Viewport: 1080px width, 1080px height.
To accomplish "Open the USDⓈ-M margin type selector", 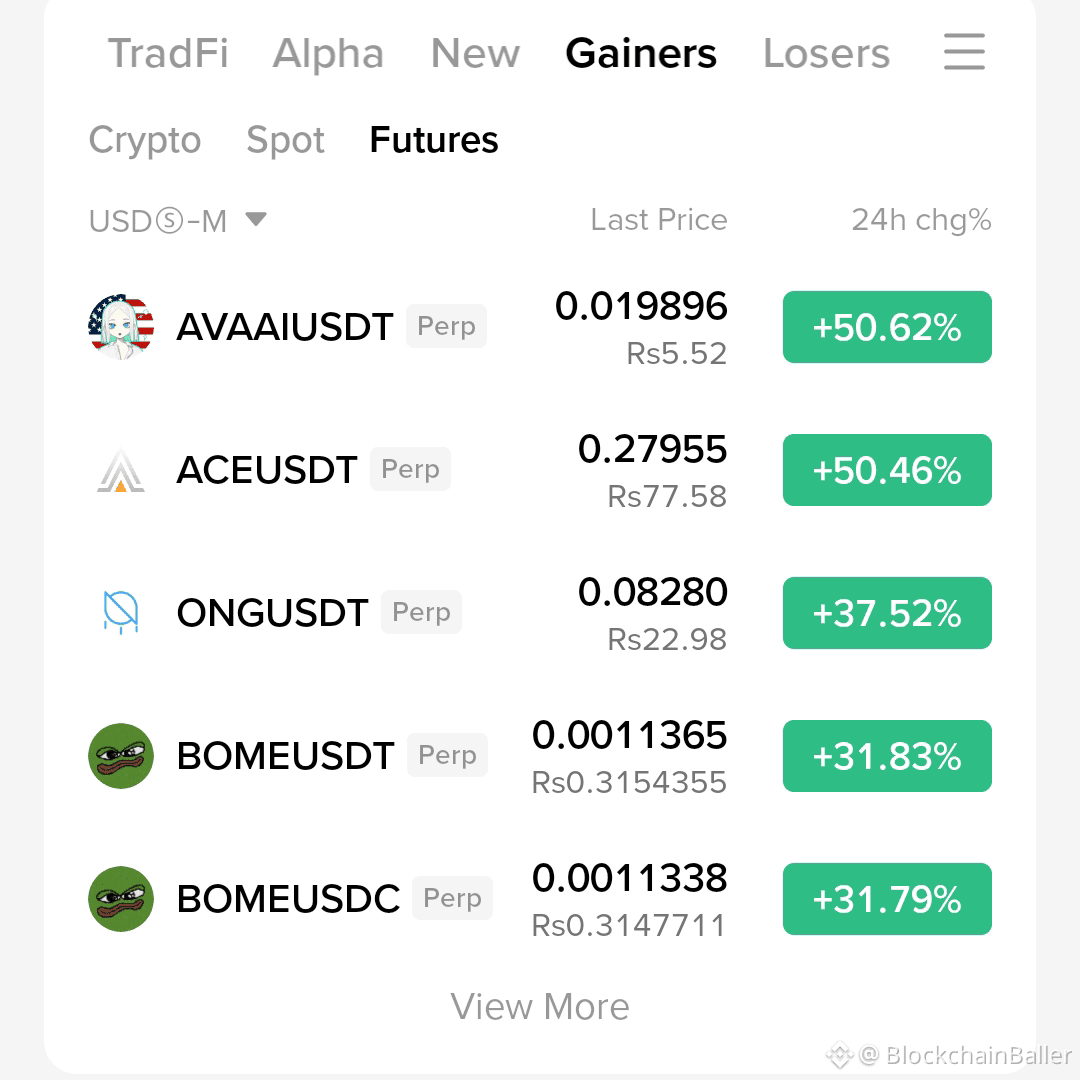I will tap(177, 220).
